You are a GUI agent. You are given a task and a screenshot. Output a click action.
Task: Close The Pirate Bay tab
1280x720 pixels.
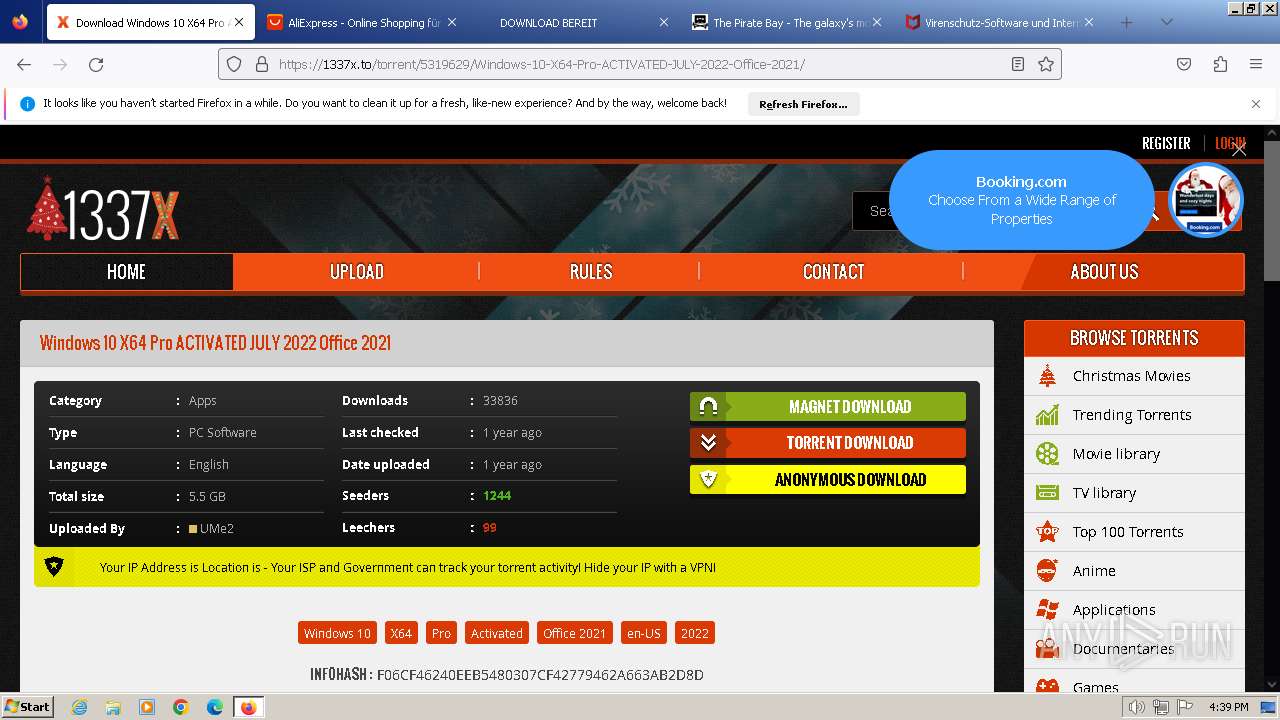877,22
